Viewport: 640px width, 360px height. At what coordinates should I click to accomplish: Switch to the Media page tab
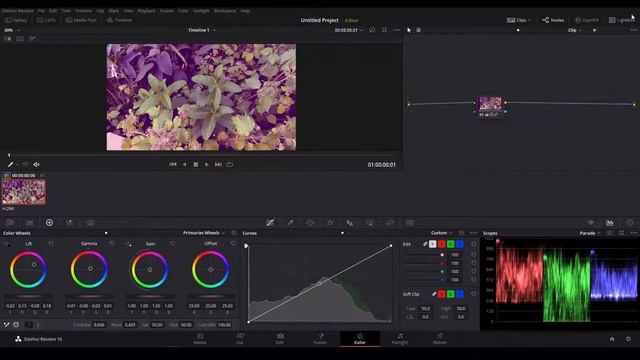(x=200, y=339)
